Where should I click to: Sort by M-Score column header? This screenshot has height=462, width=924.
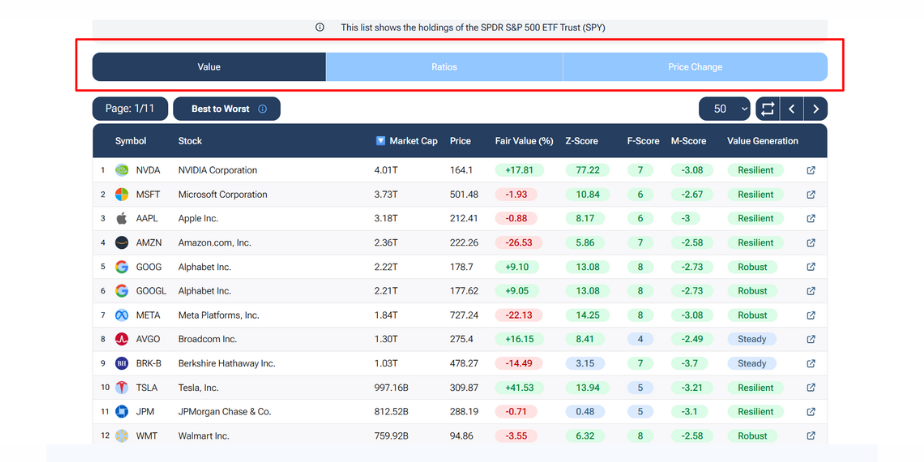[x=688, y=141]
